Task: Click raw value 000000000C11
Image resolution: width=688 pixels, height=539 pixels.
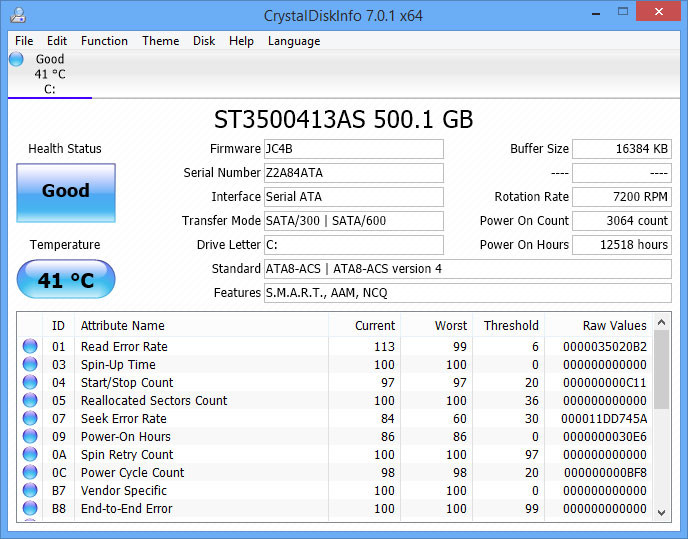Action: [605, 382]
